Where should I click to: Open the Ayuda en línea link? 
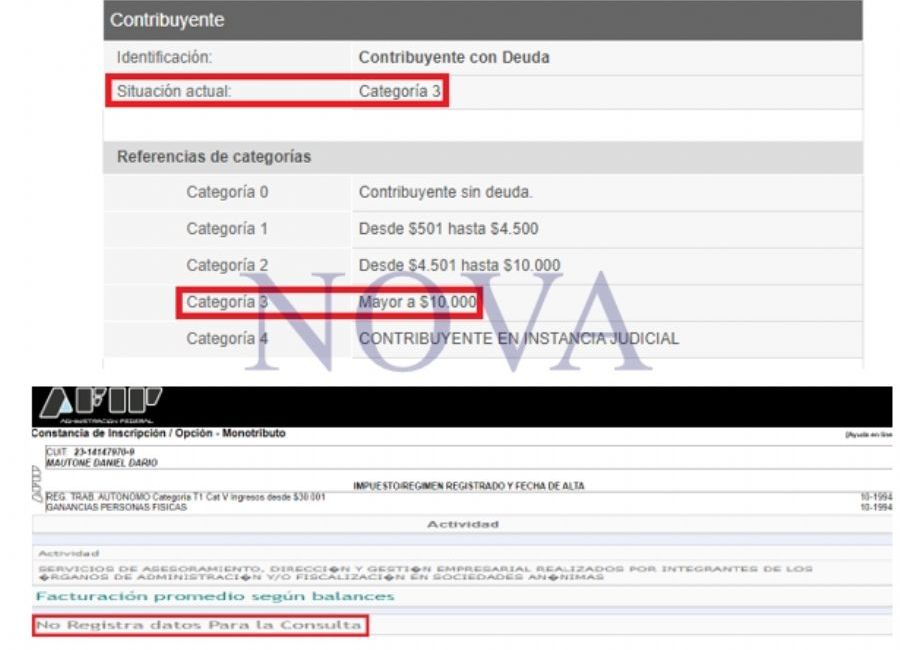tap(868, 435)
